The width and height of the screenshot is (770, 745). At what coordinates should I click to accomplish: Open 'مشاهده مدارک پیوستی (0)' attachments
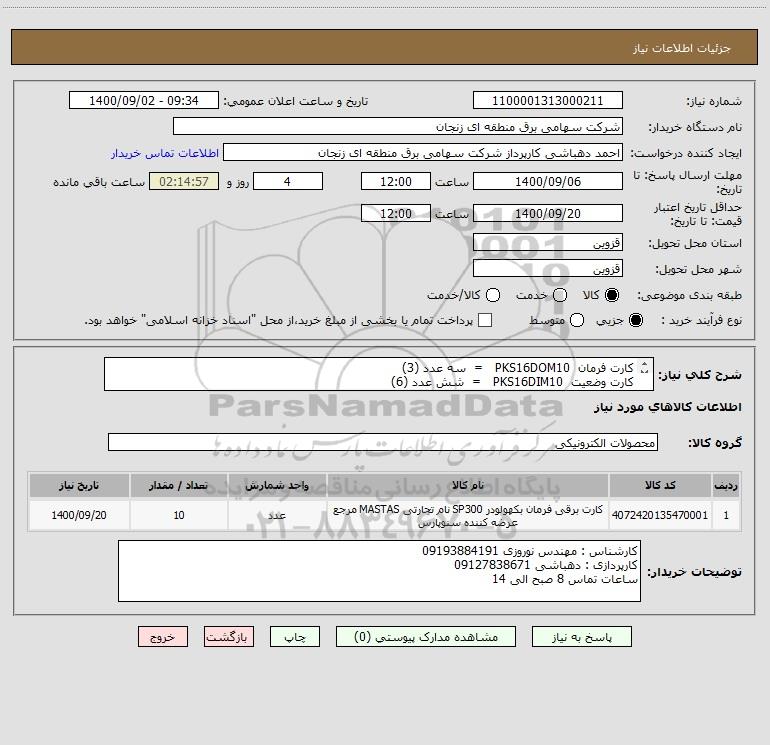click(426, 637)
